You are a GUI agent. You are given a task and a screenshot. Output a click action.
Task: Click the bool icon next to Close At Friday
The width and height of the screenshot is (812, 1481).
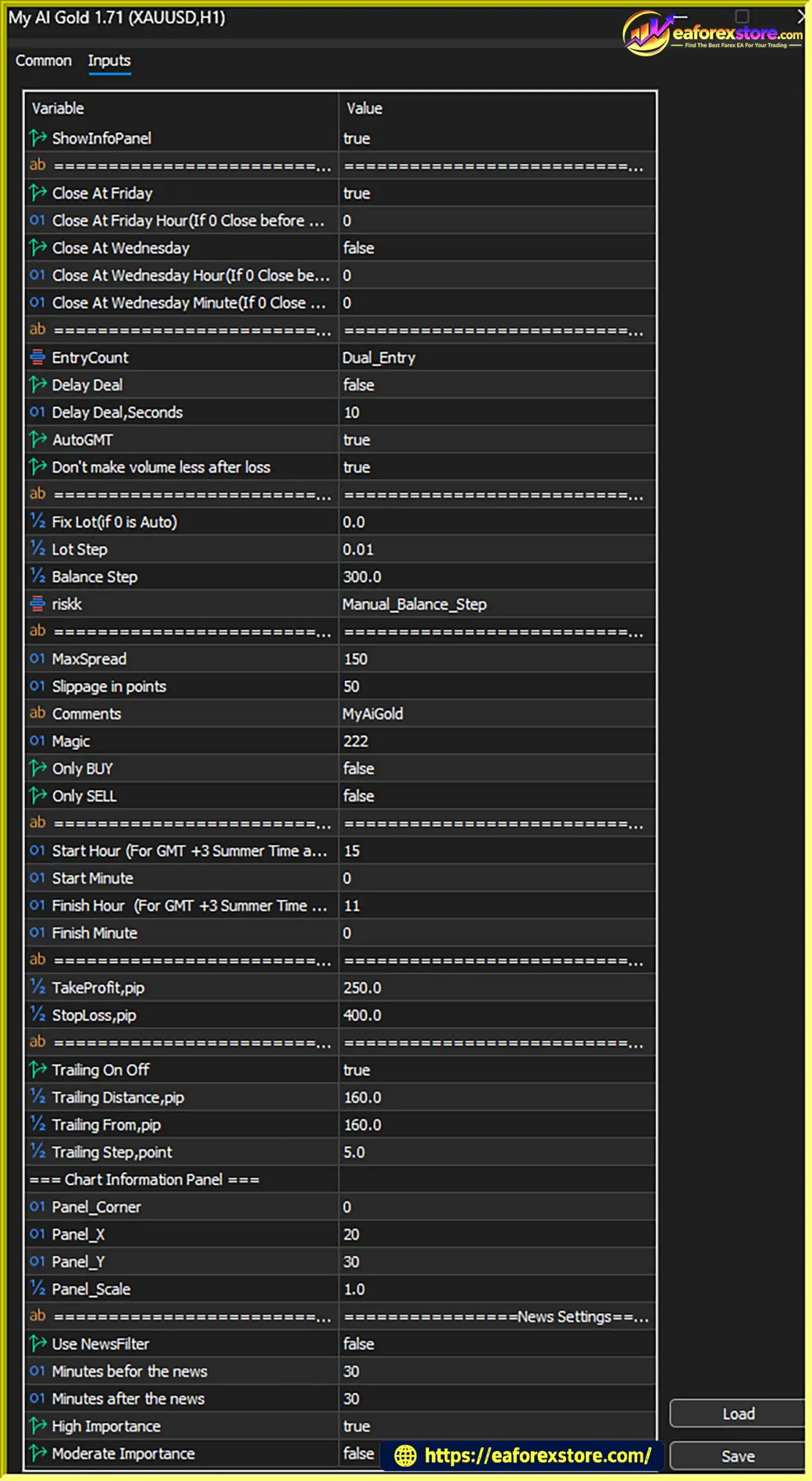coord(38,193)
